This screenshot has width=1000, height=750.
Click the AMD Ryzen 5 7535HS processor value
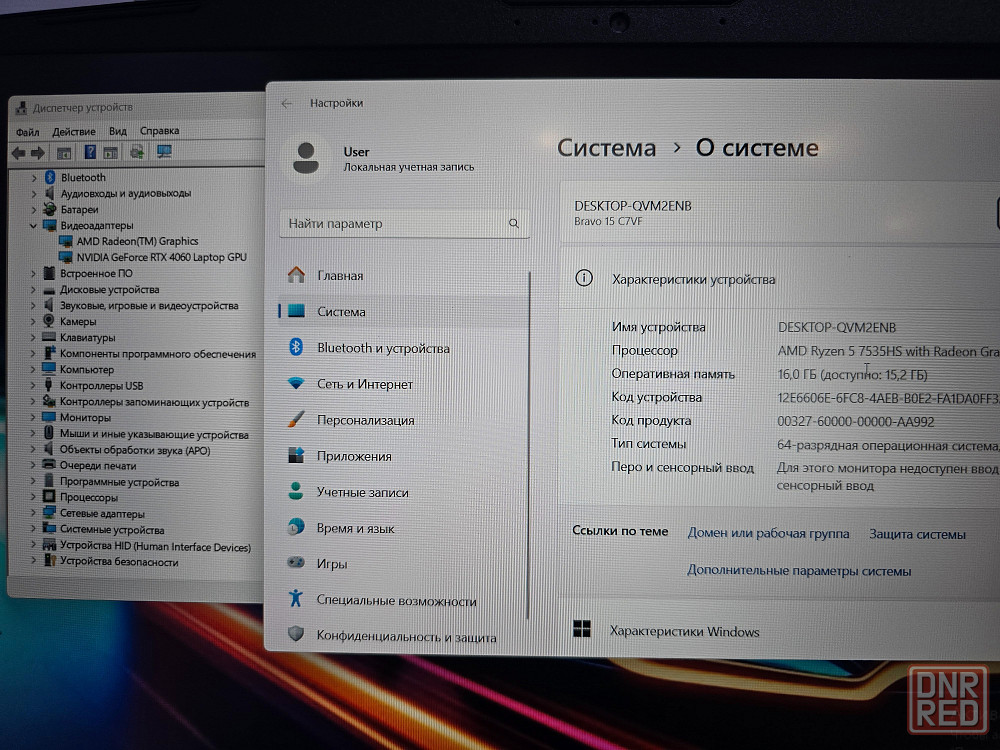tap(888, 351)
